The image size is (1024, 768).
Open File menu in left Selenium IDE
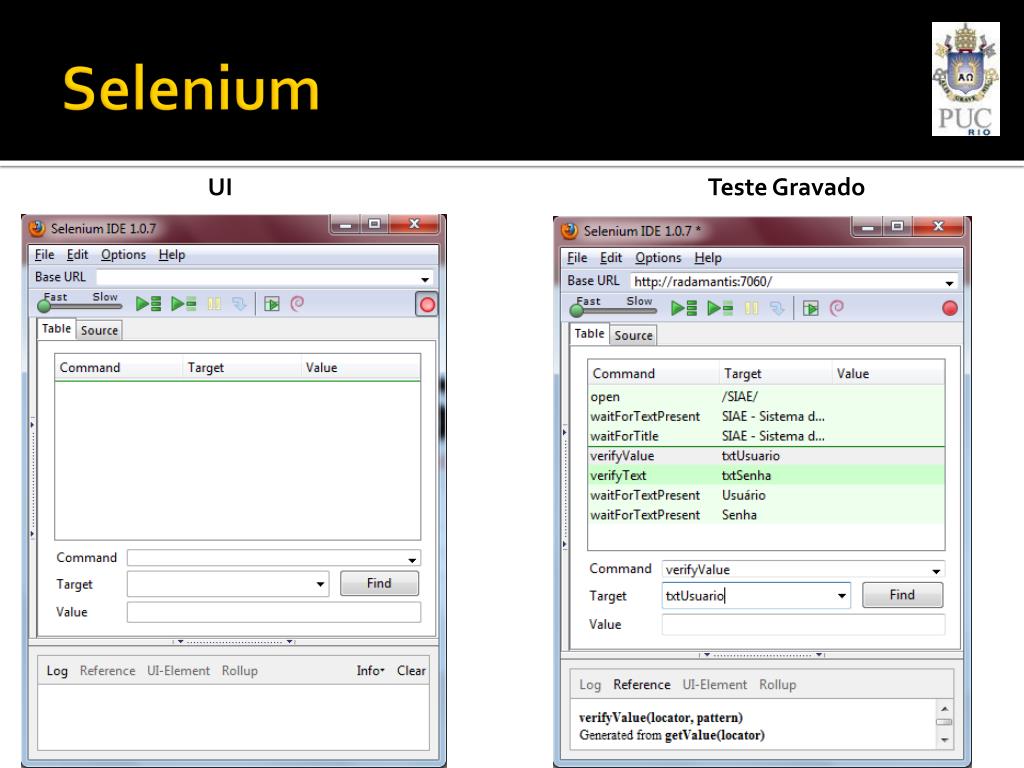coord(44,255)
